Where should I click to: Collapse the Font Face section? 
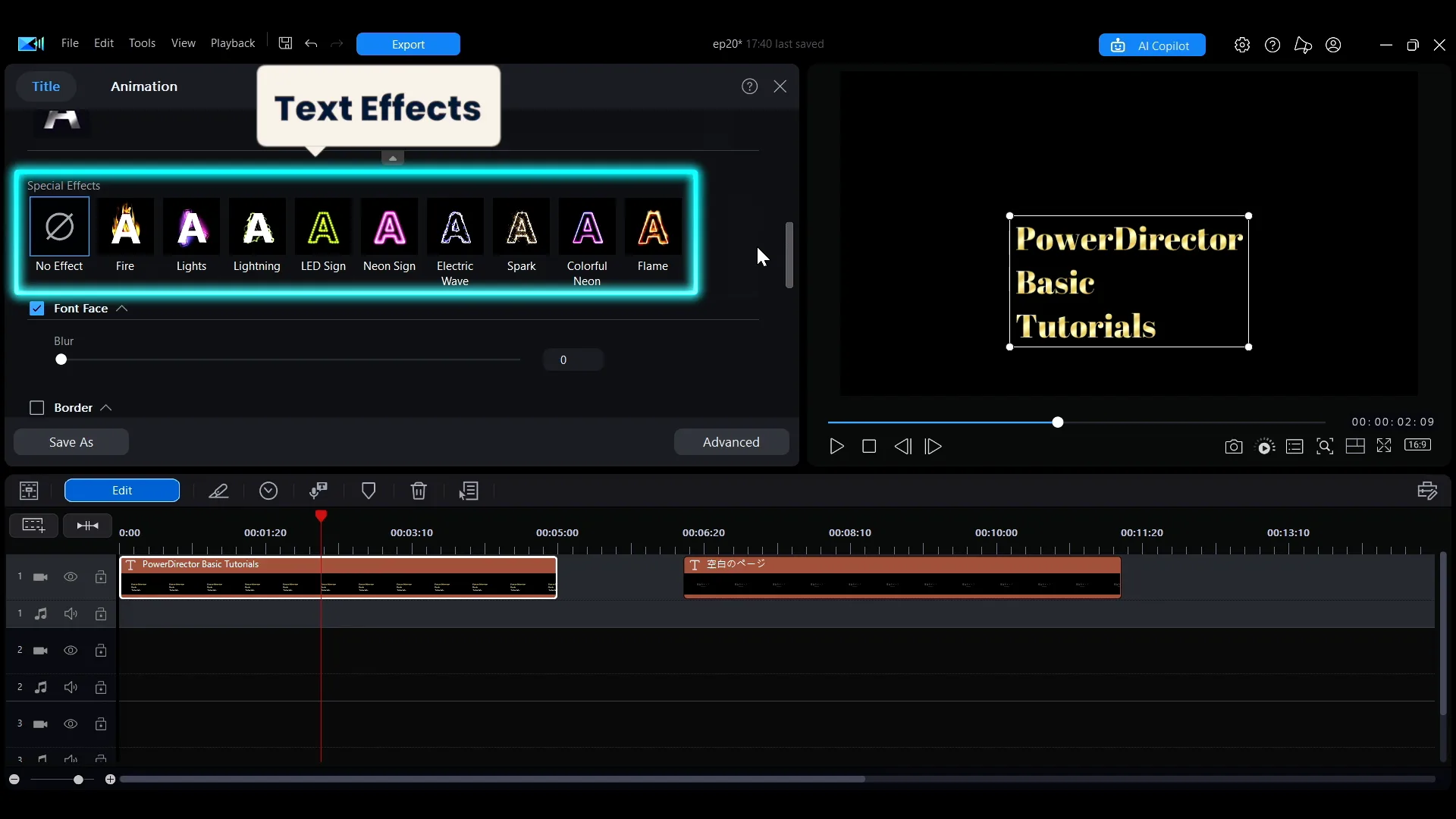pyautogui.click(x=121, y=308)
